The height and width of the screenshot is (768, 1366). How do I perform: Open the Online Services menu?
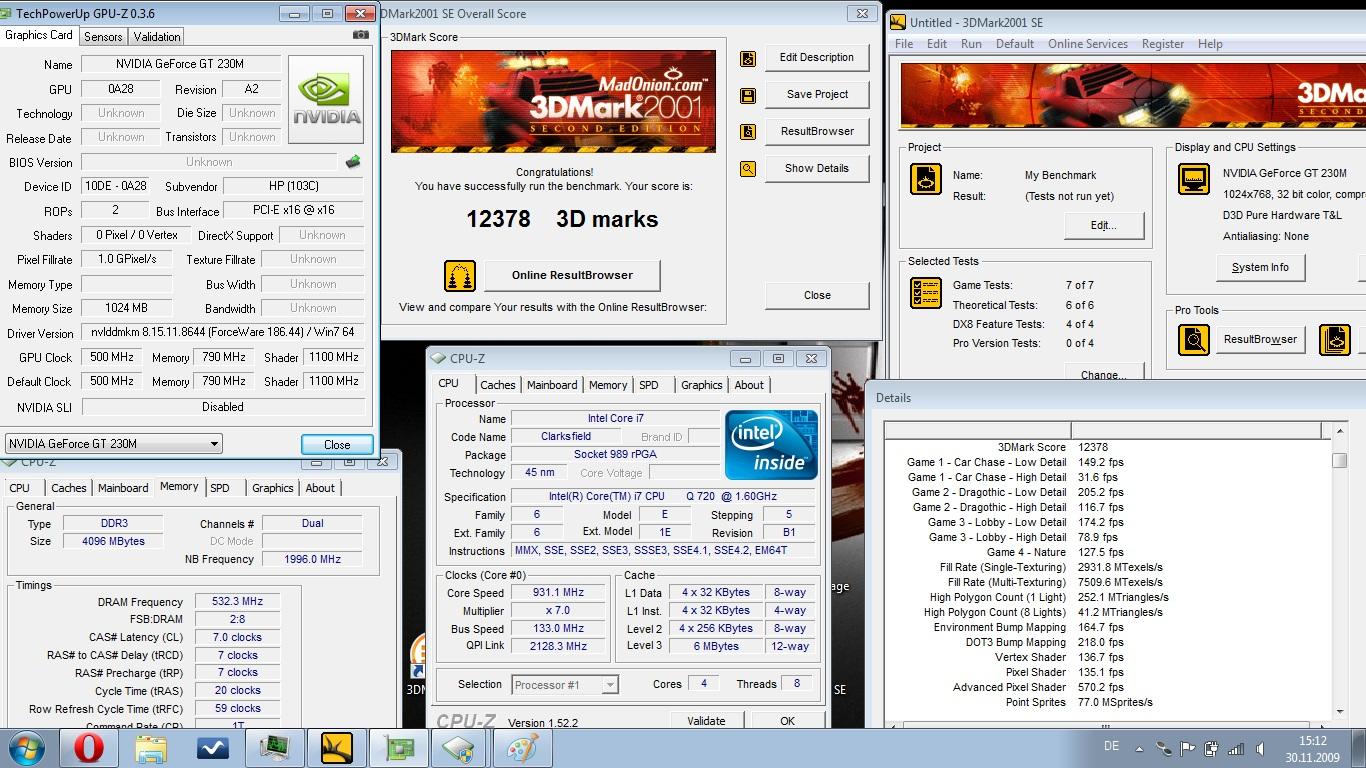[x=1087, y=44]
